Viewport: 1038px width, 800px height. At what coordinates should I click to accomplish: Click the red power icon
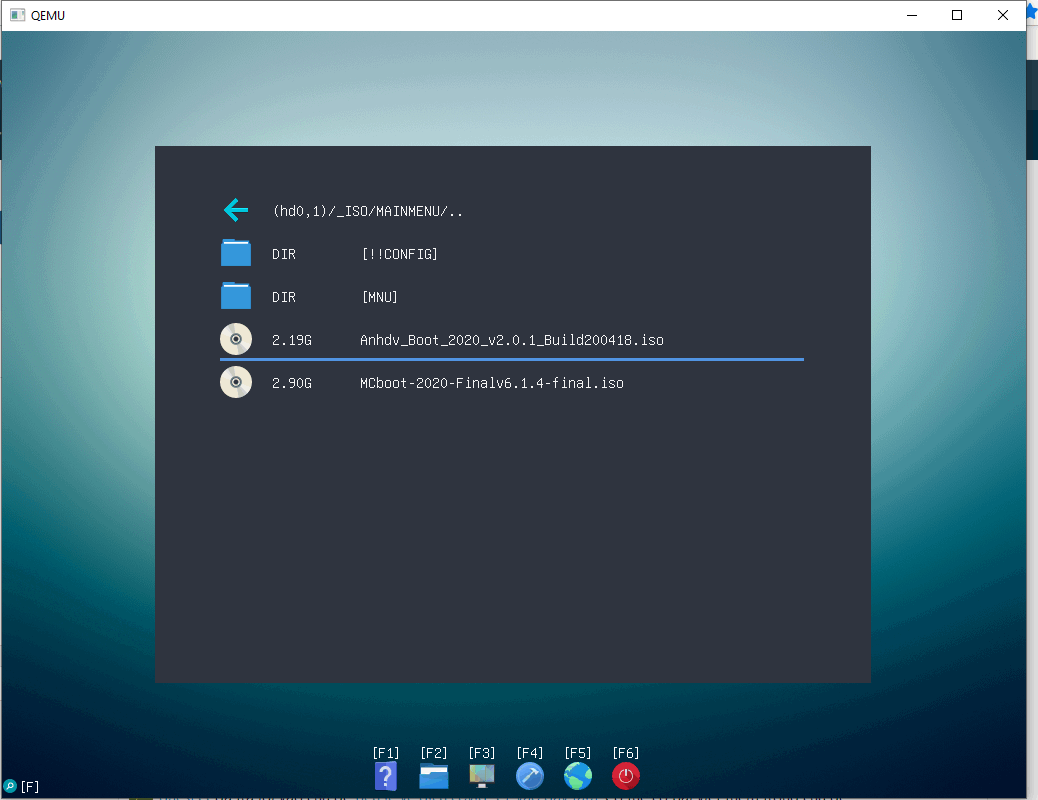click(626, 776)
